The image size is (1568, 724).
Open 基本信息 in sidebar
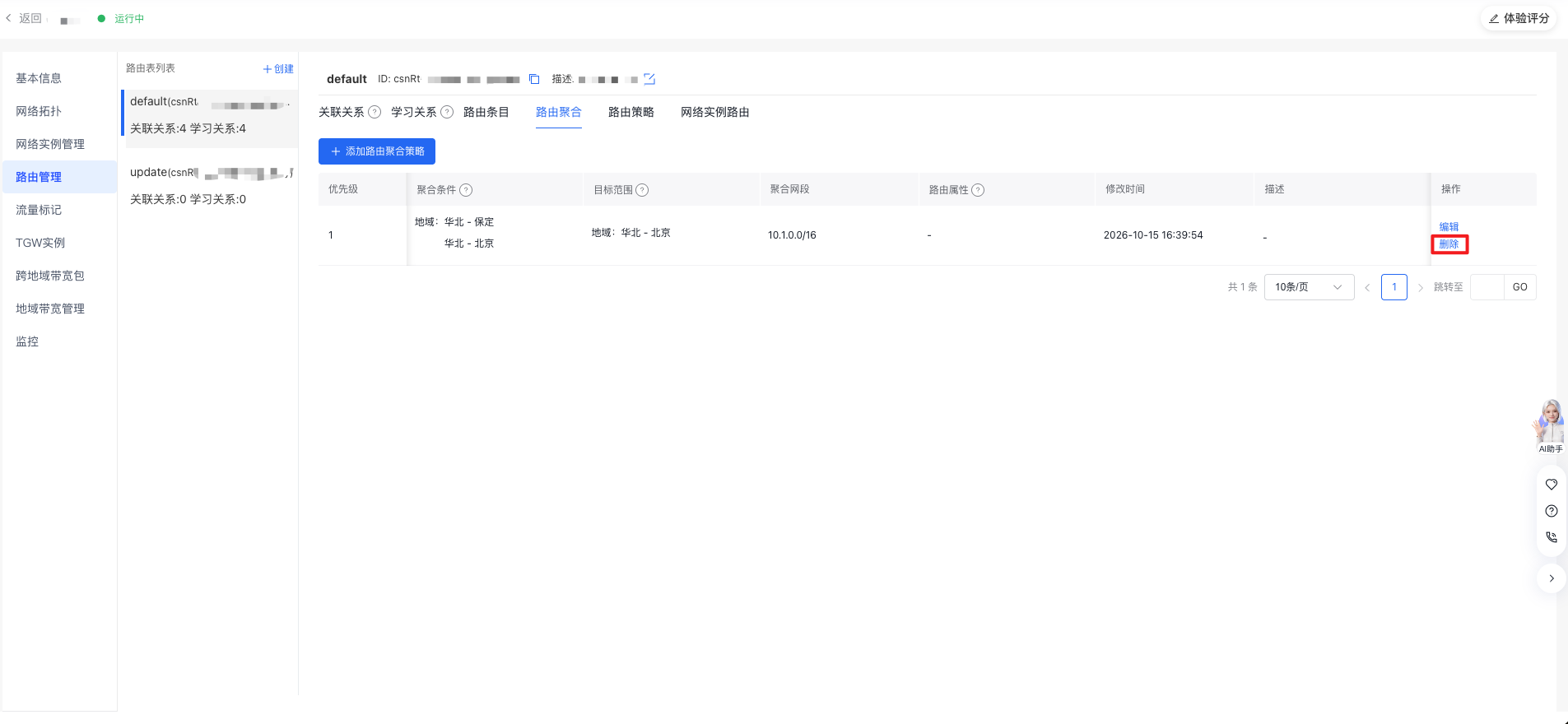click(x=59, y=78)
